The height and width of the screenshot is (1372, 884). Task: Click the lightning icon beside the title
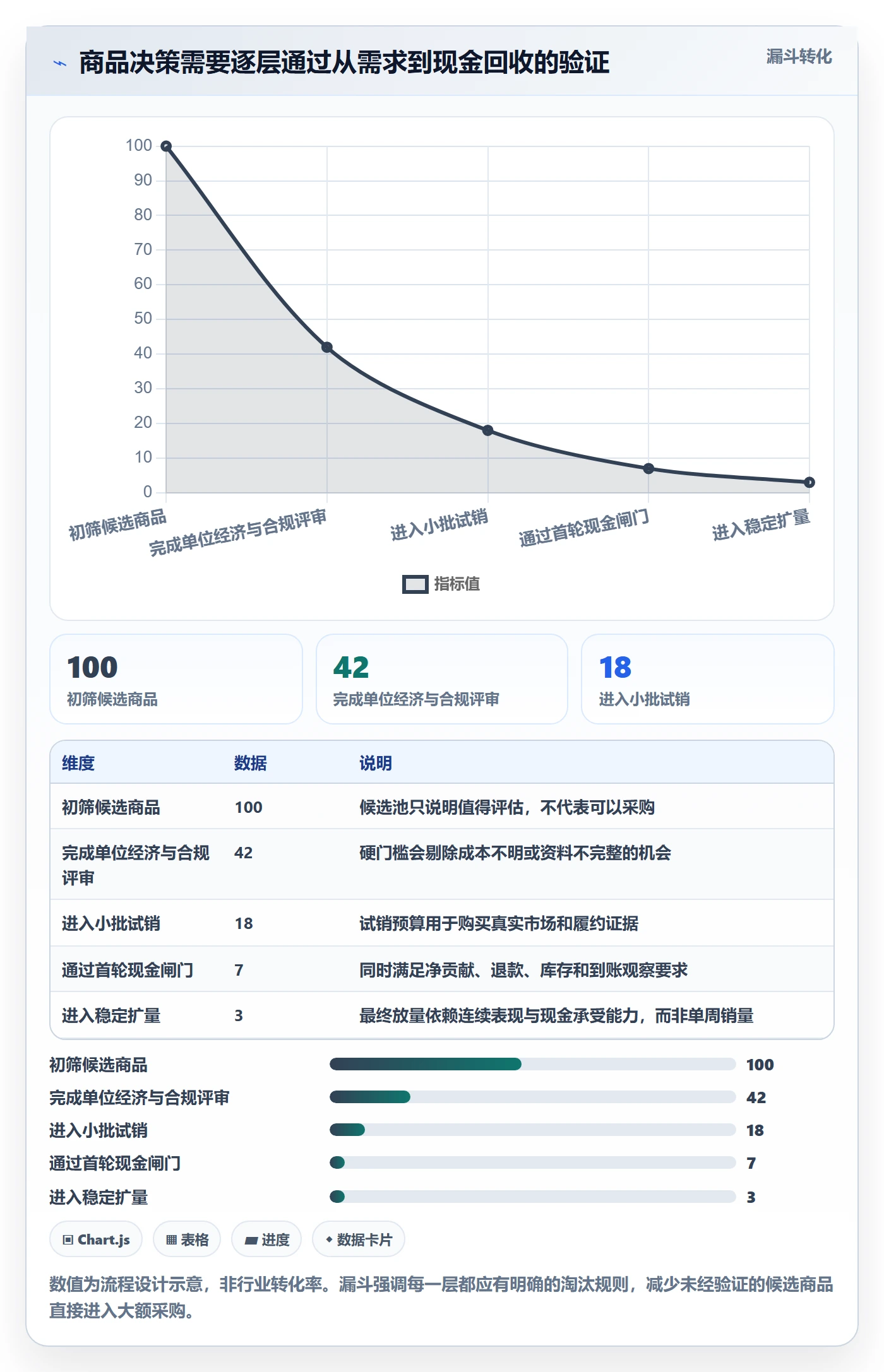[60, 63]
